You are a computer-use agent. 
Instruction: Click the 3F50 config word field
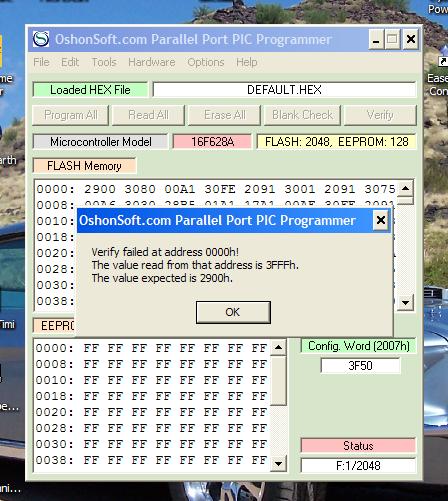[360, 366]
